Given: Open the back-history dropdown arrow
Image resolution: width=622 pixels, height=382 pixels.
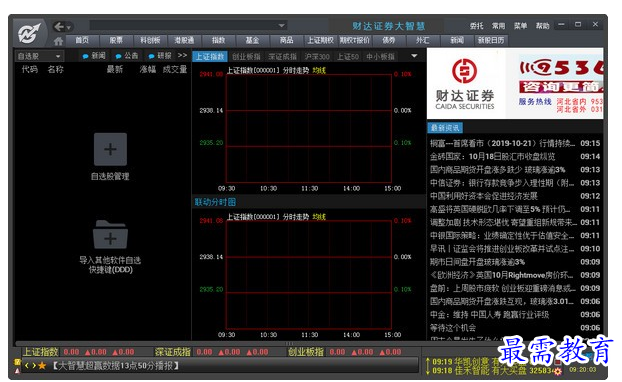Looking at the screenshot, I should [69, 27].
